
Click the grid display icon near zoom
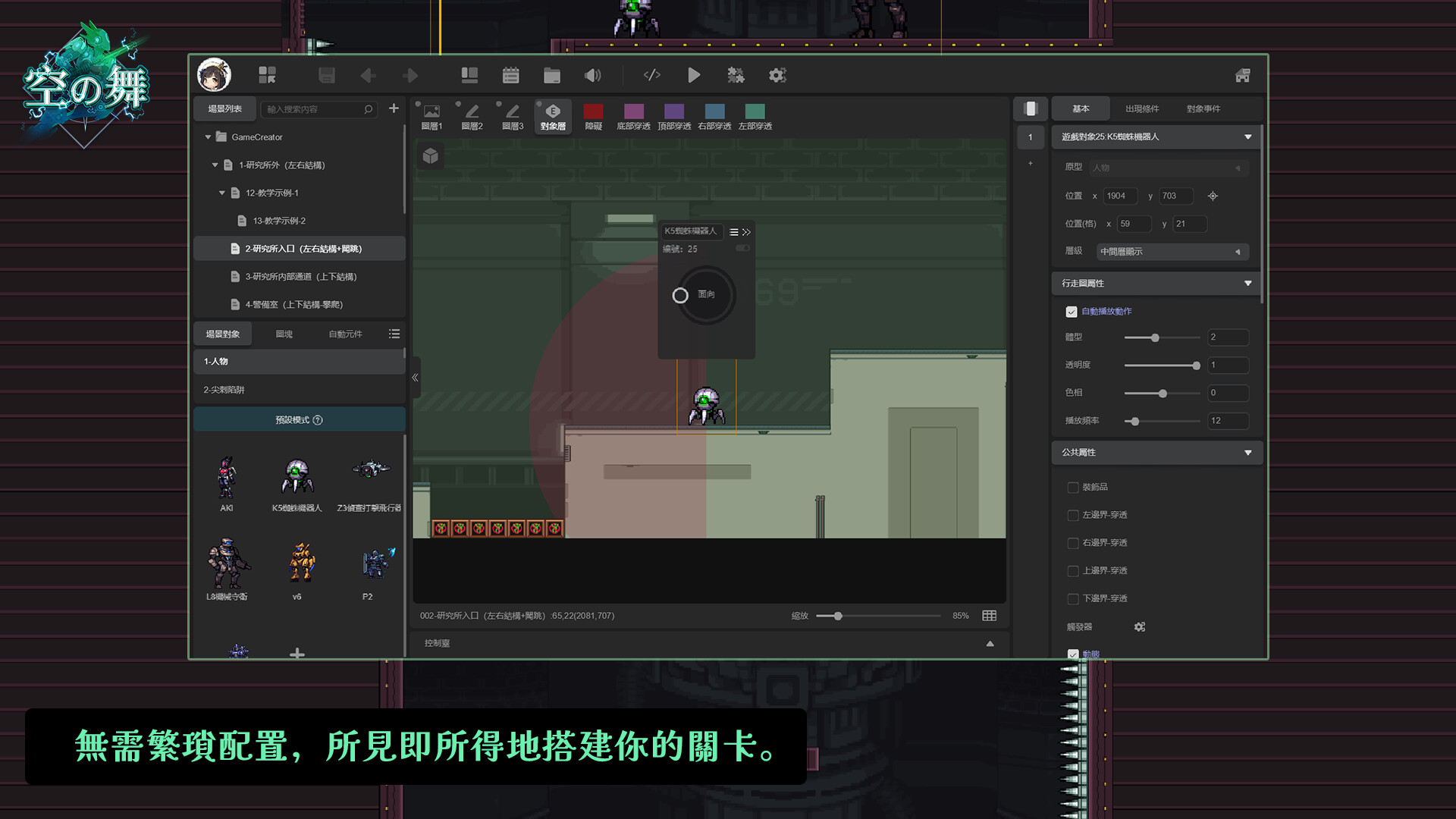click(989, 616)
